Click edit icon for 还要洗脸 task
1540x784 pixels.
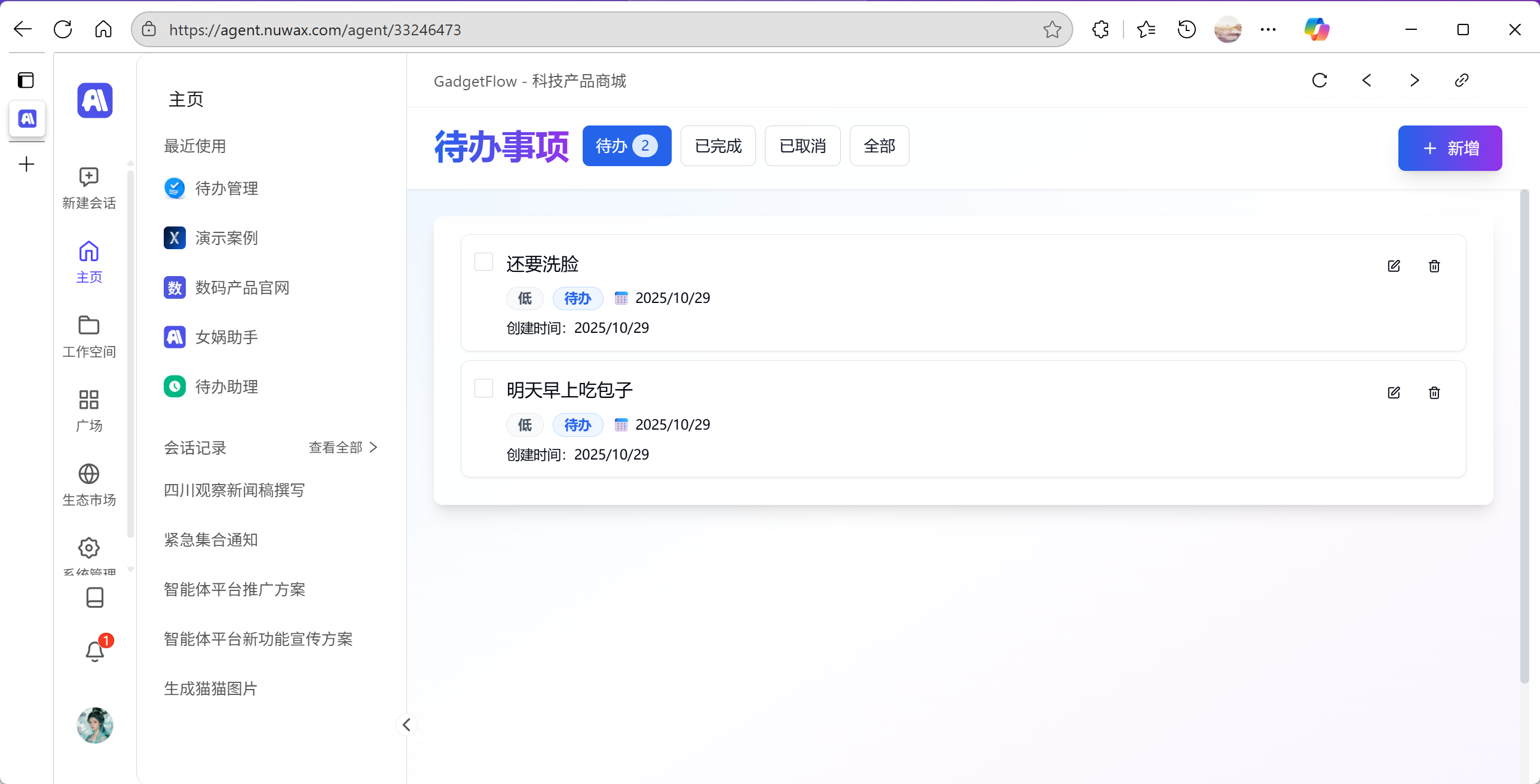point(1394,266)
